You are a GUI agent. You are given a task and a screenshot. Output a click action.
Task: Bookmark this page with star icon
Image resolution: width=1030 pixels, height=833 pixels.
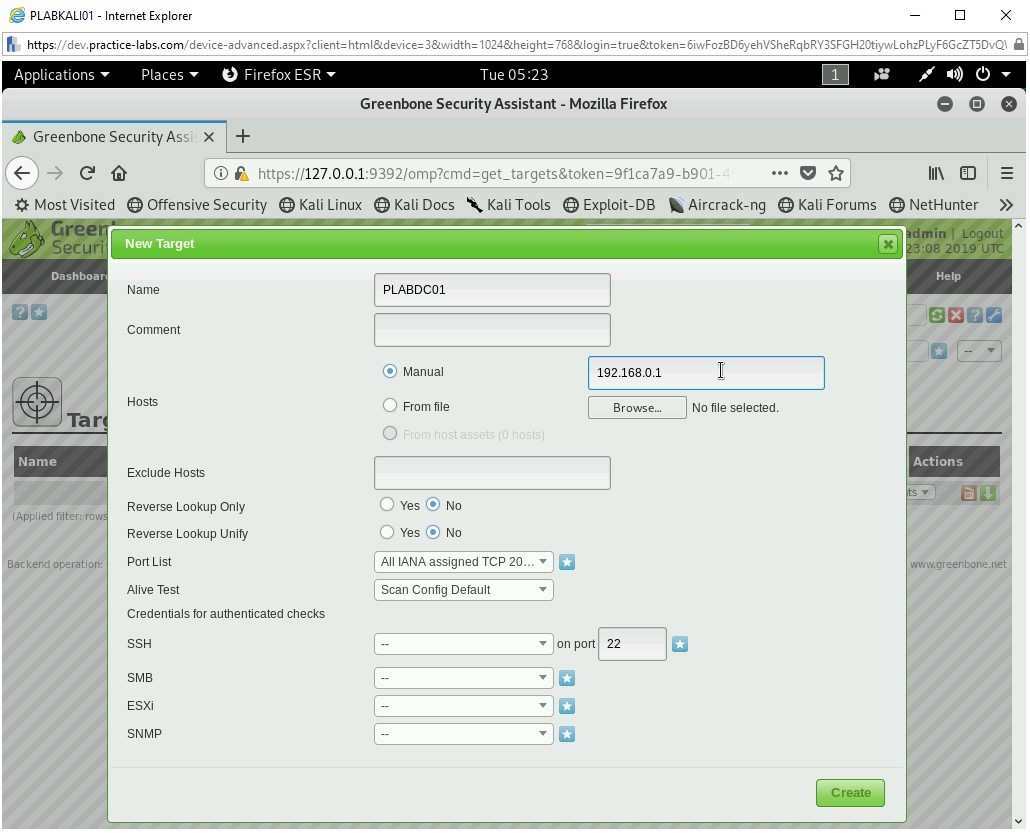pos(836,173)
